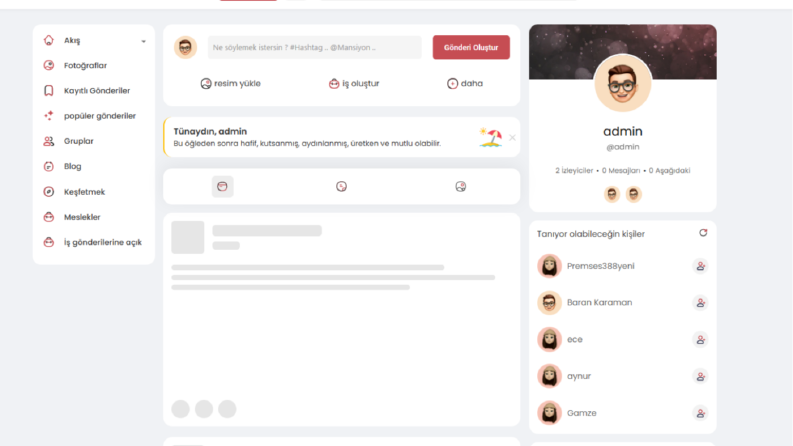
Task: Add aynur using the follow icon
Action: [x=700, y=377]
